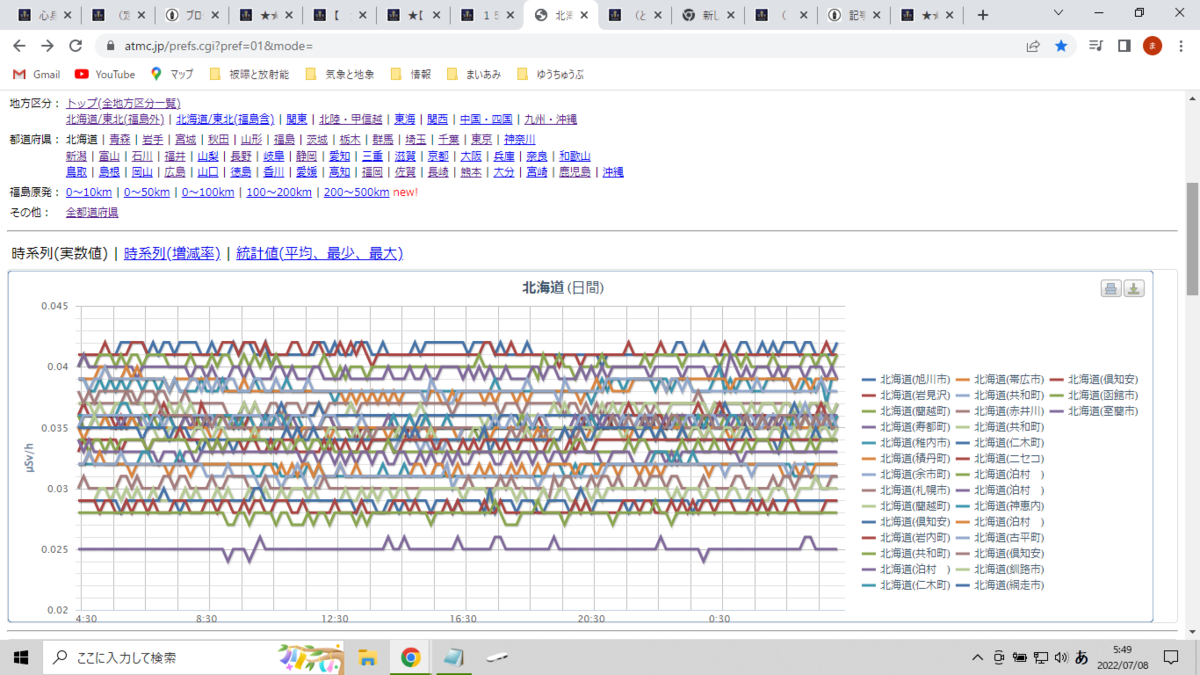
Task: Toggle 北海道(札幌市) series in legend
Action: click(906, 490)
